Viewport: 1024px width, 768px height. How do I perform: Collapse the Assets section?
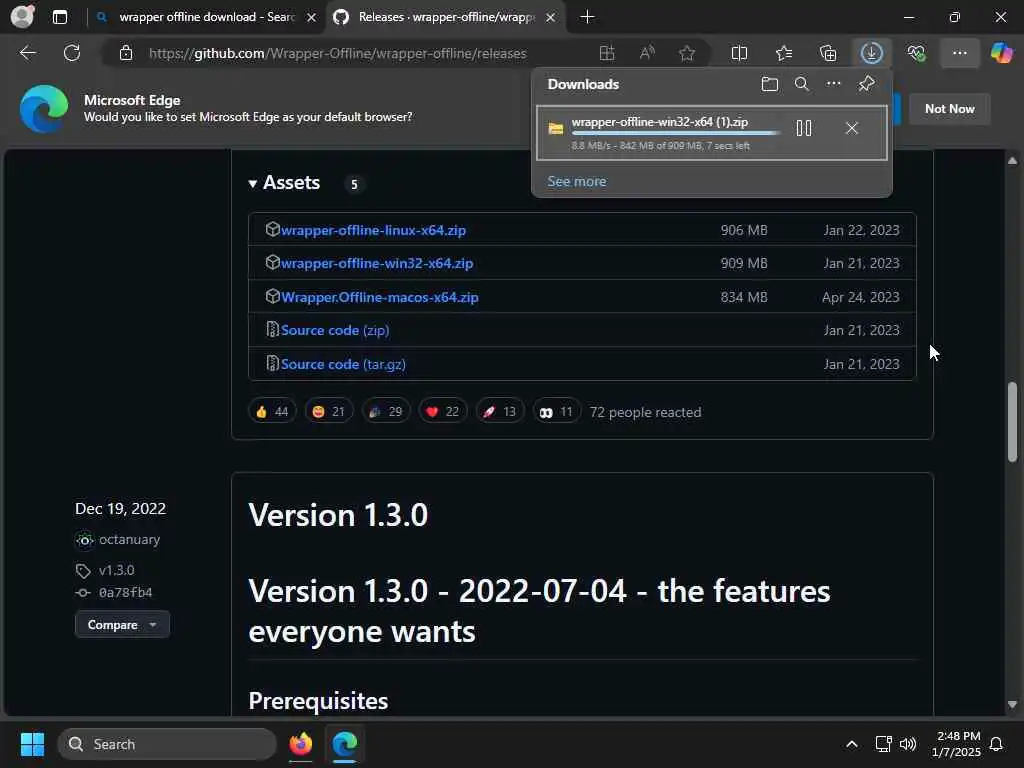pos(284,183)
